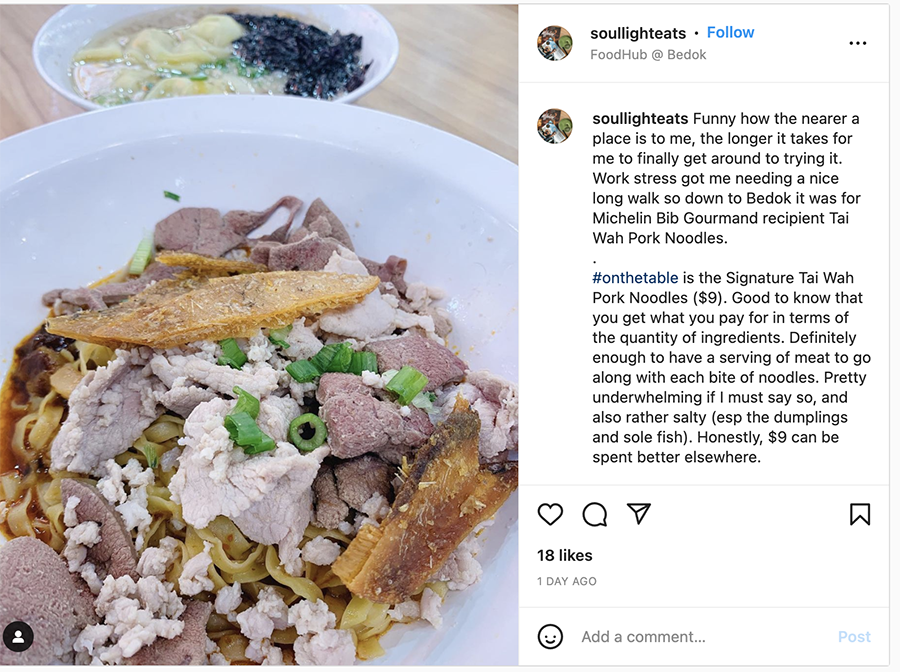Click the 1 DAY AGO timestamp
Screen dimensions: 900x672
coord(567,581)
